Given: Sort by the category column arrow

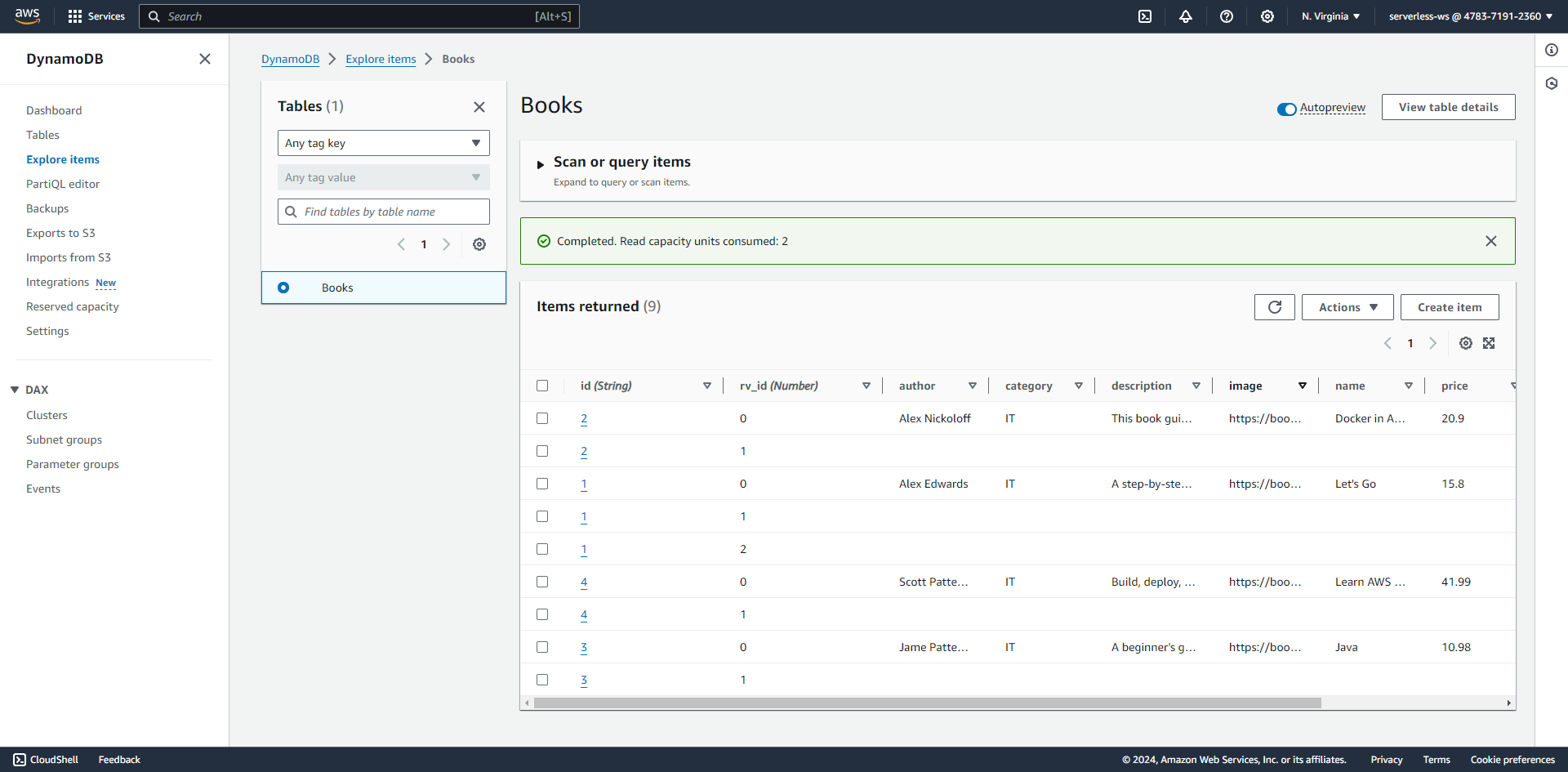Looking at the screenshot, I should tap(1079, 386).
